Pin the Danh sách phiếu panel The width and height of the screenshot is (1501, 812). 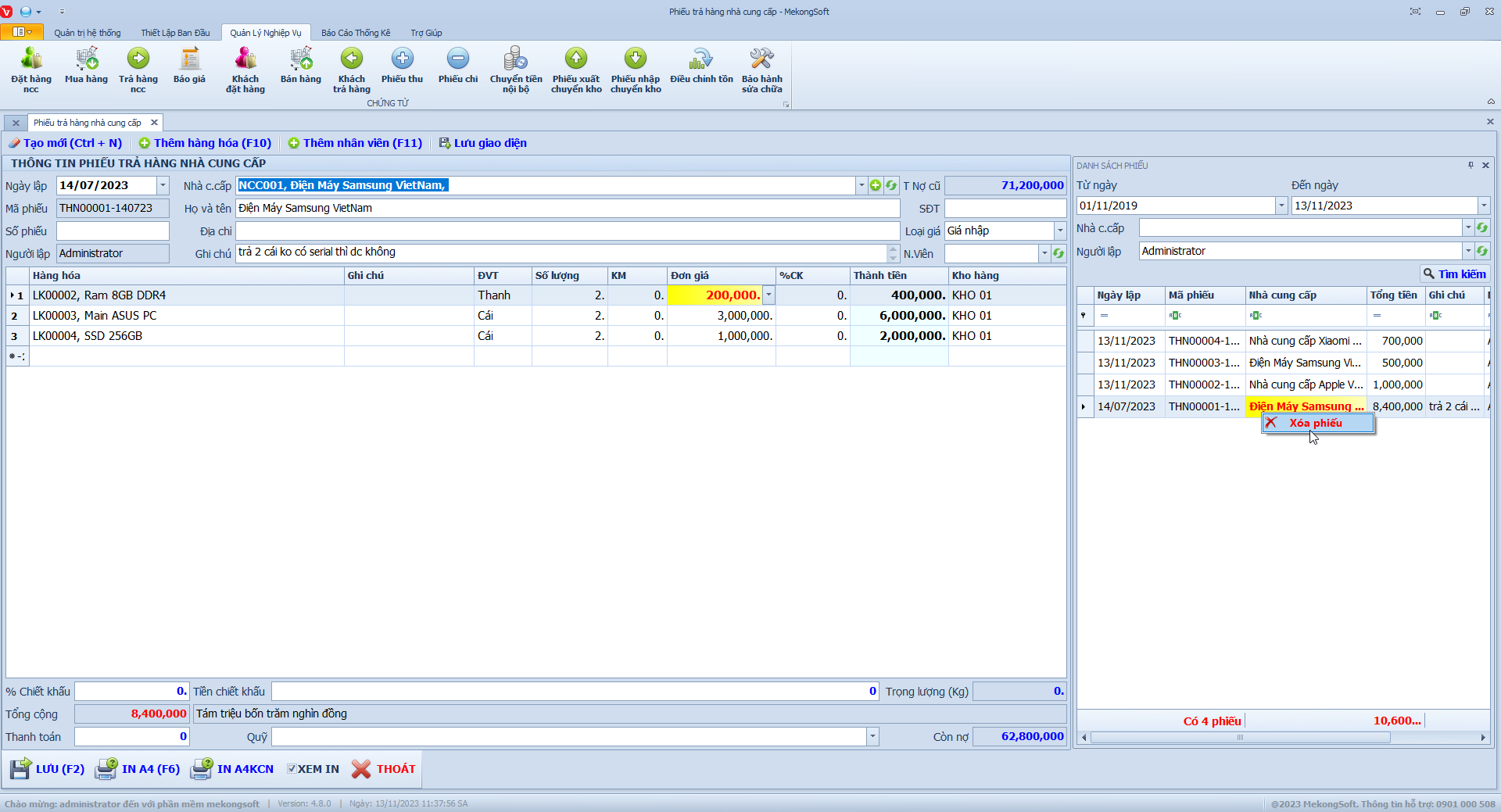[x=1471, y=166]
